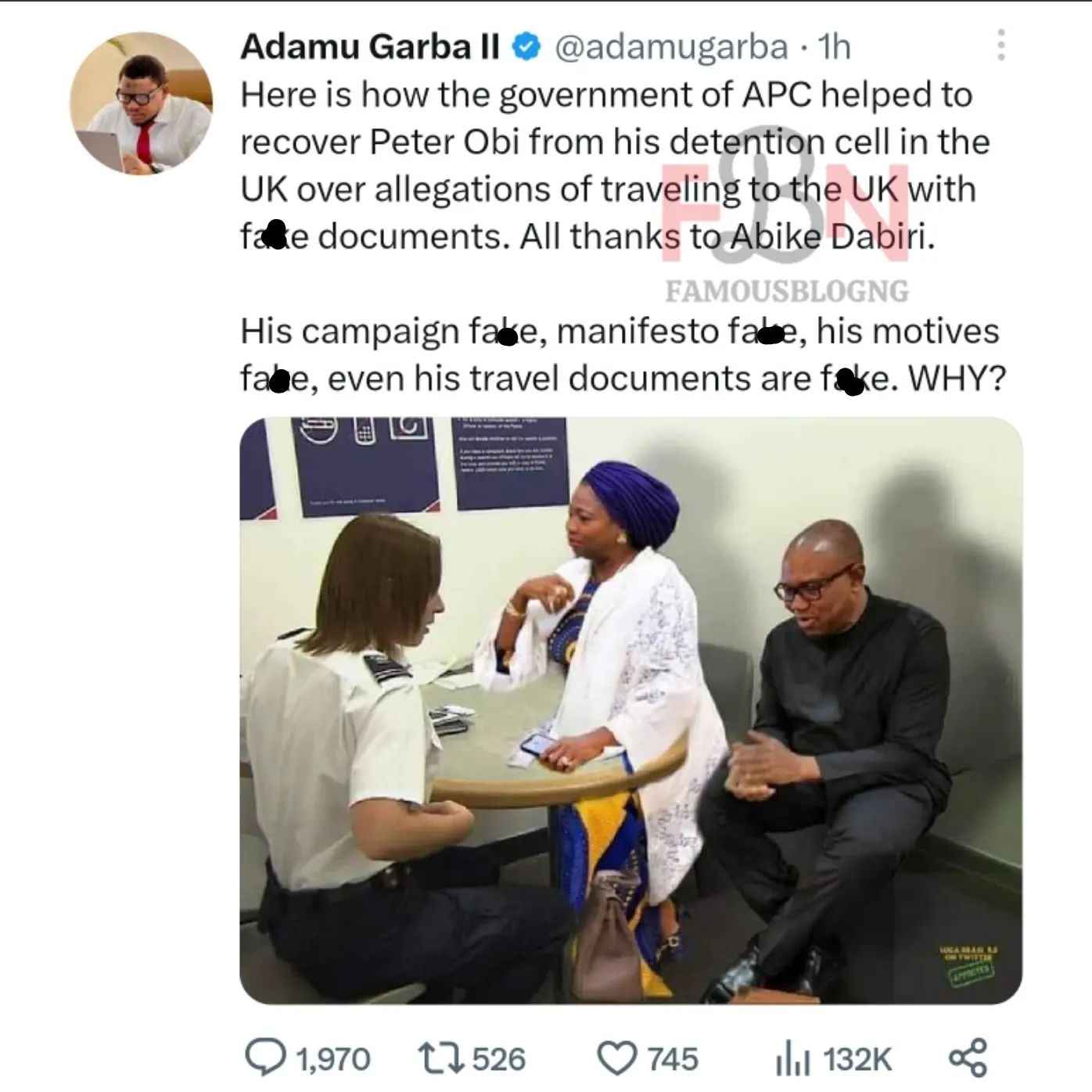Click the tweet text mentioning Abike Dabiri

tap(615, 166)
